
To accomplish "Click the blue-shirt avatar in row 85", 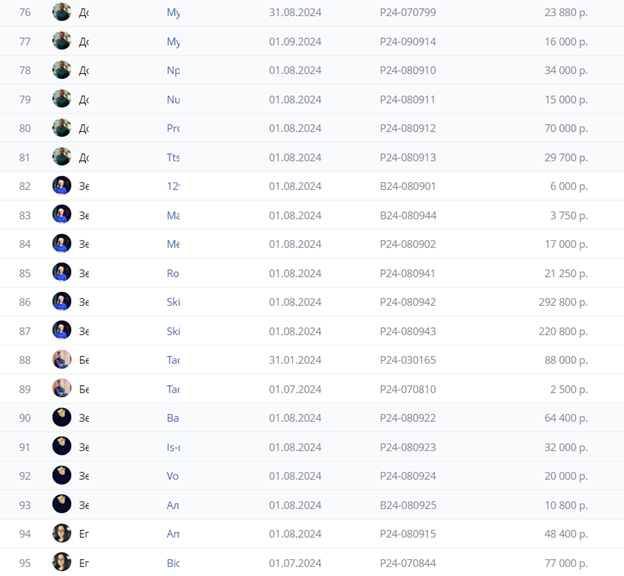I will tap(62, 273).
